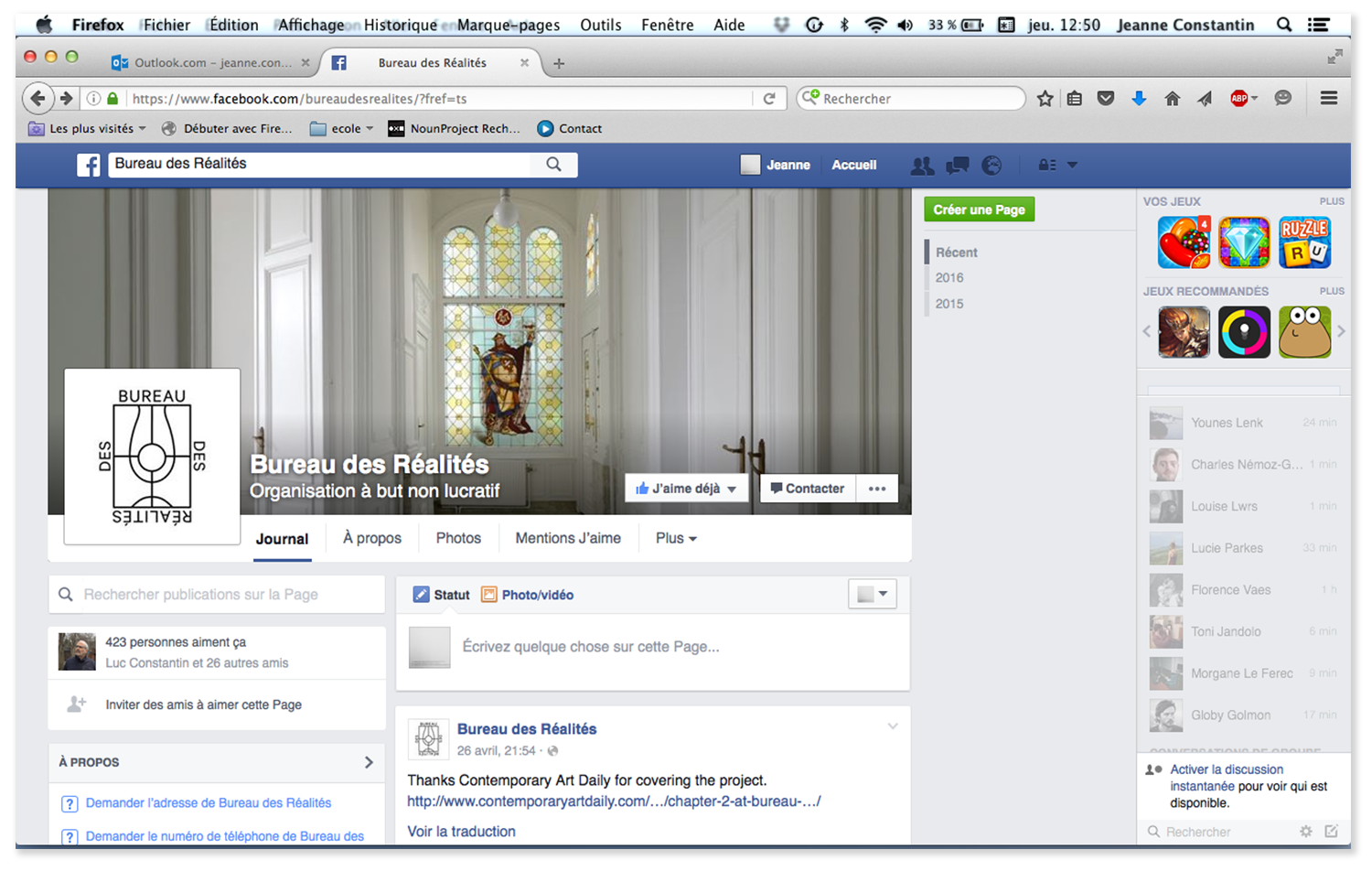Click Voir la traduction
1372x871 pixels.
461,832
